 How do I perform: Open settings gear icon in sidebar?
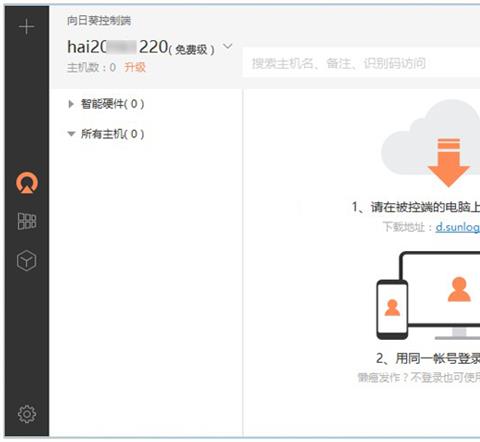pos(27,414)
